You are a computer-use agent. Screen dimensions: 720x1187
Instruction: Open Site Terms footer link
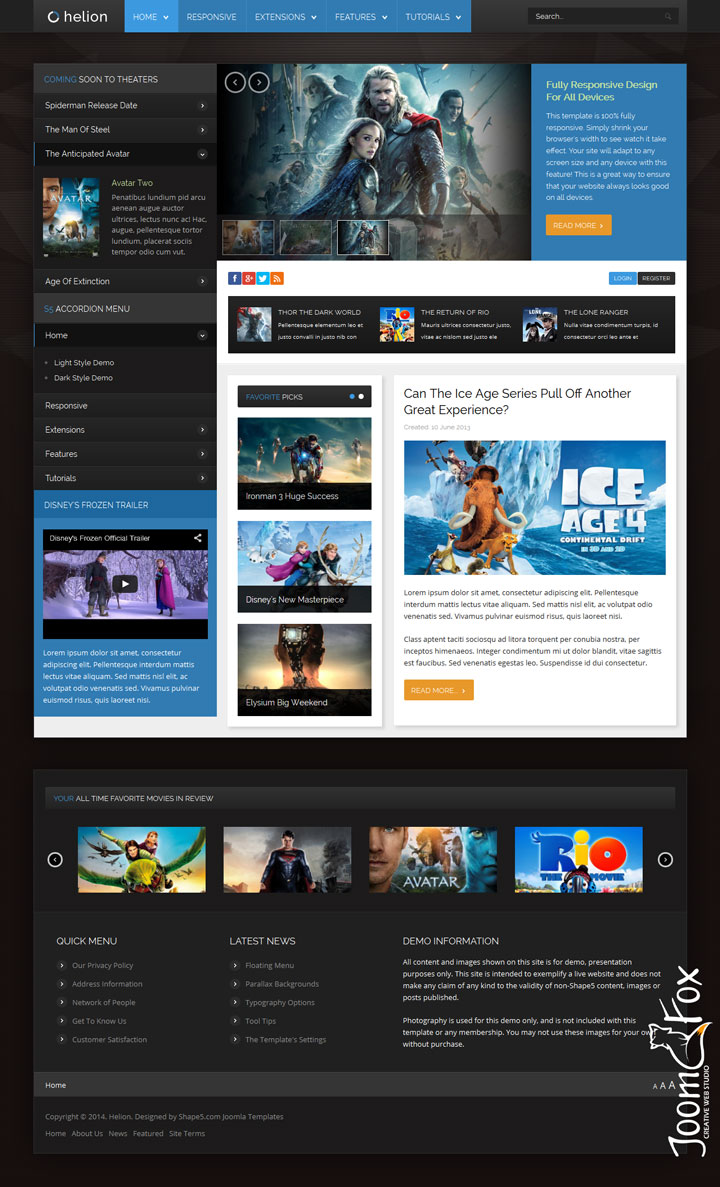pos(187,1133)
